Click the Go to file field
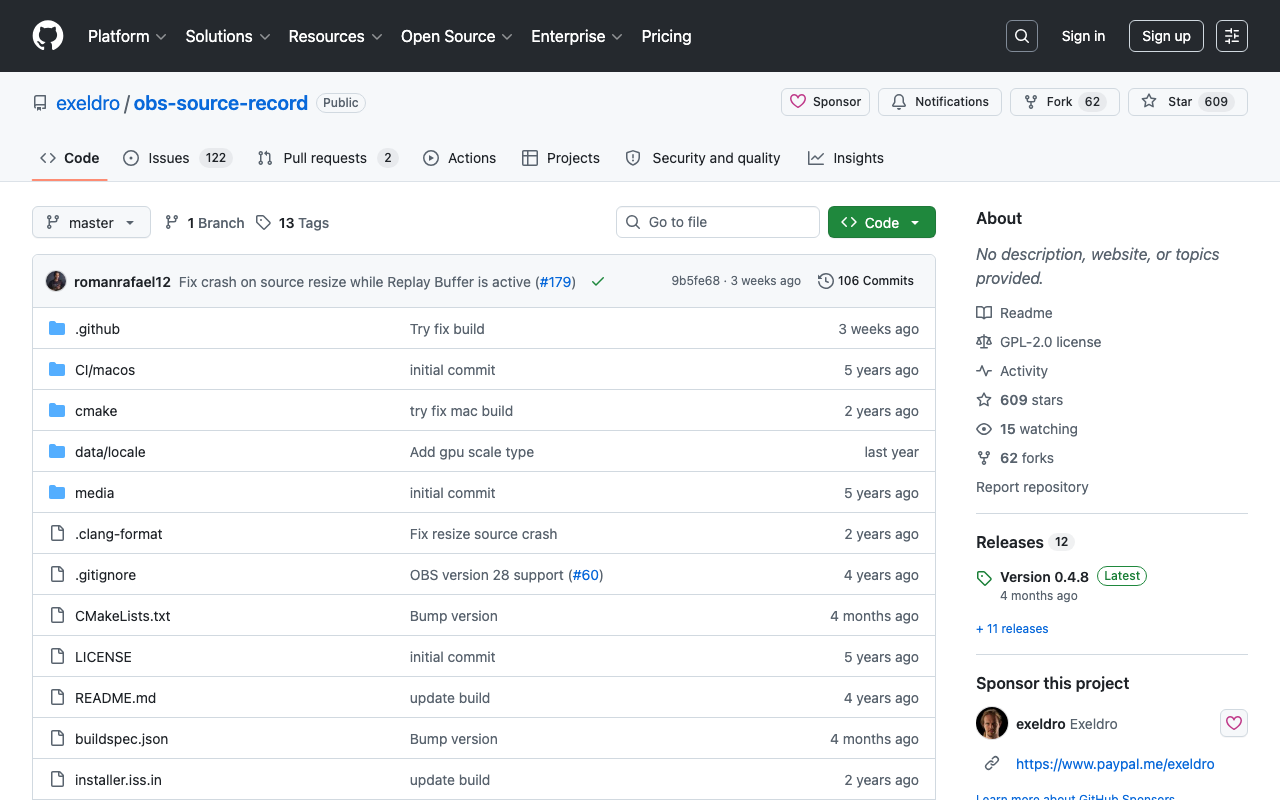 pos(718,222)
